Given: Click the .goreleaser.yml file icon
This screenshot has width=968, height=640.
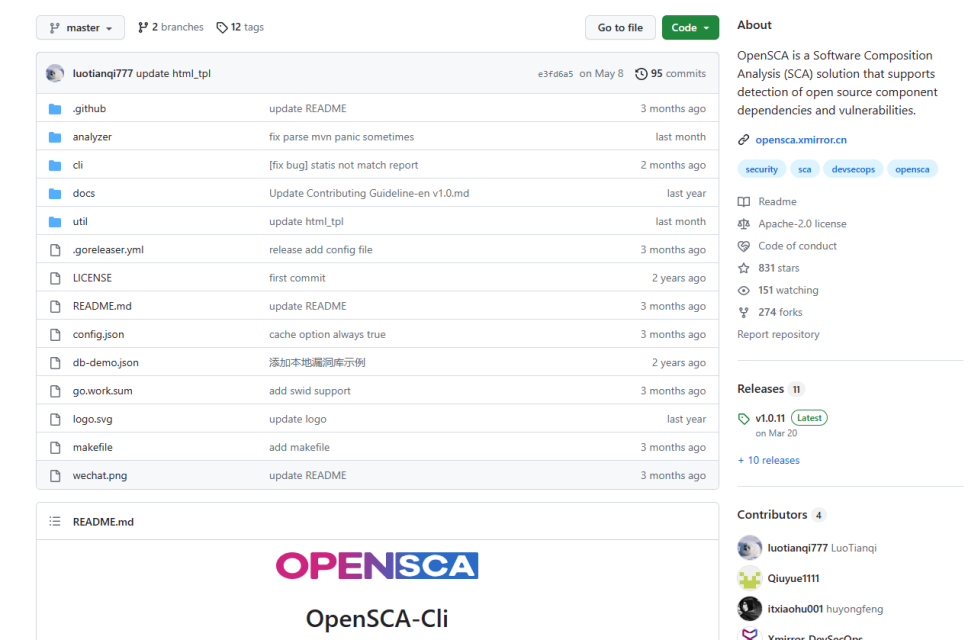Looking at the screenshot, I should click(55, 250).
